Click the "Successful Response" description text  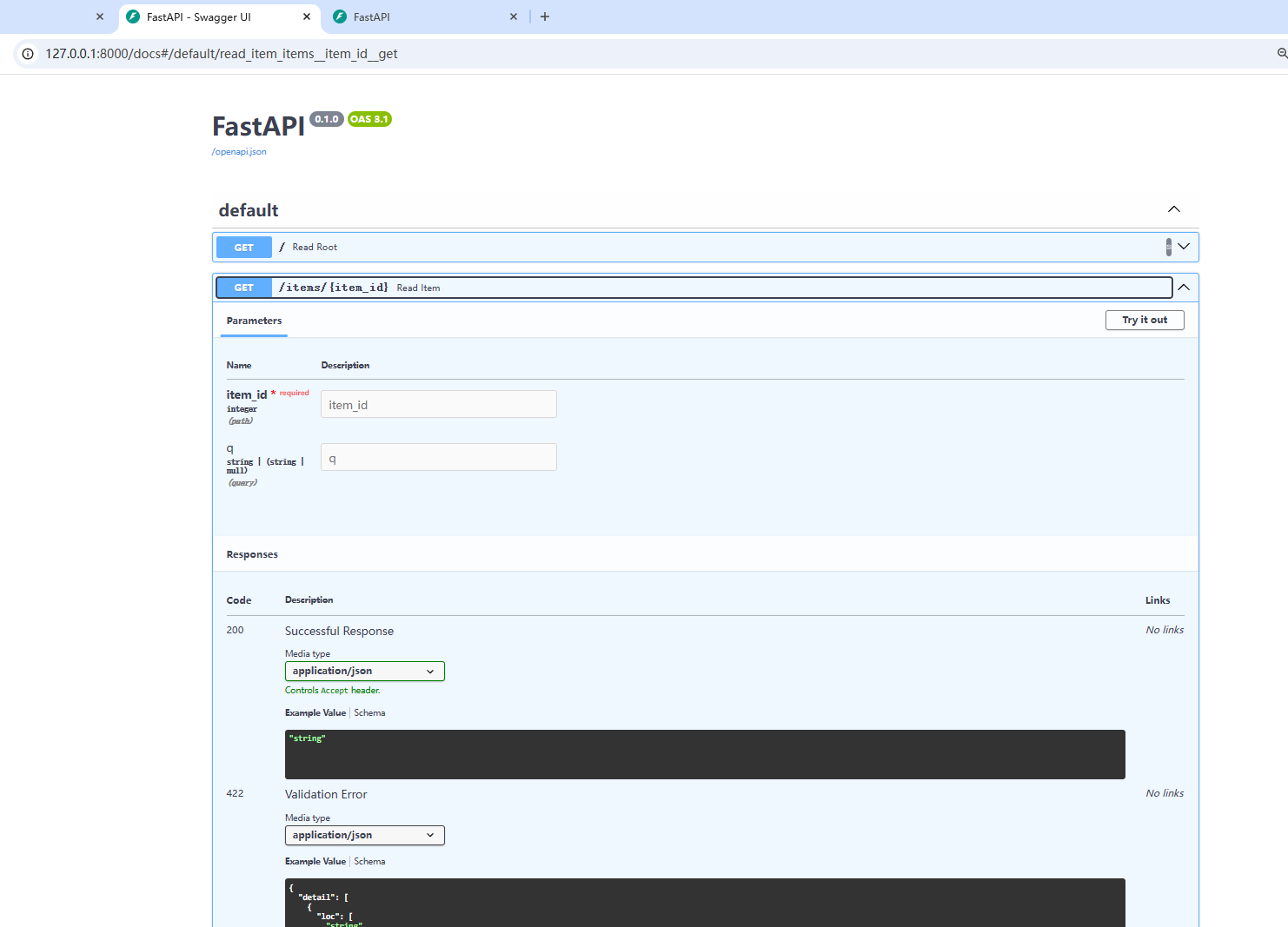click(x=339, y=632)
